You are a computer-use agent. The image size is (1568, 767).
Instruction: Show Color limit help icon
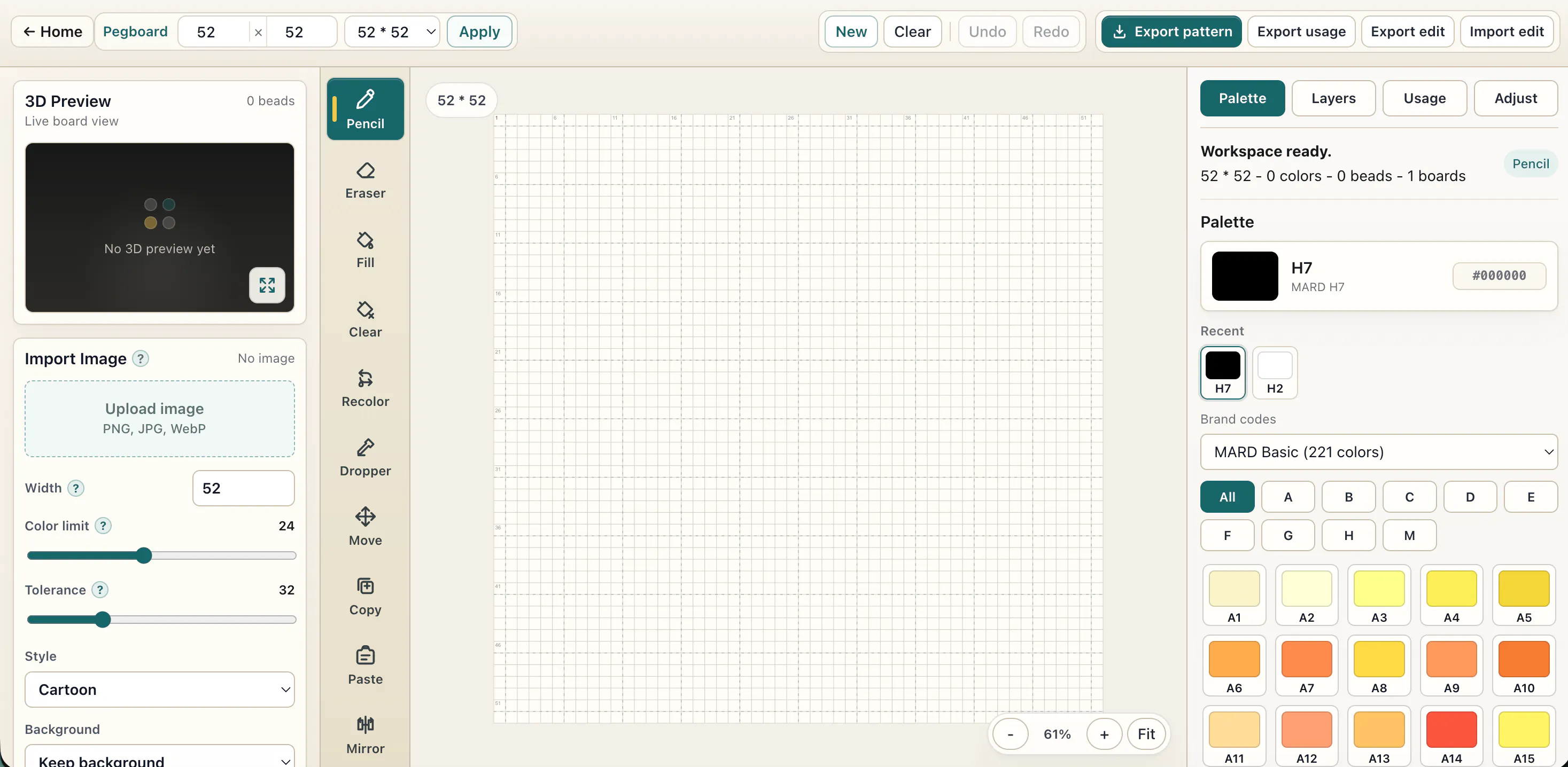coord(104,526)
